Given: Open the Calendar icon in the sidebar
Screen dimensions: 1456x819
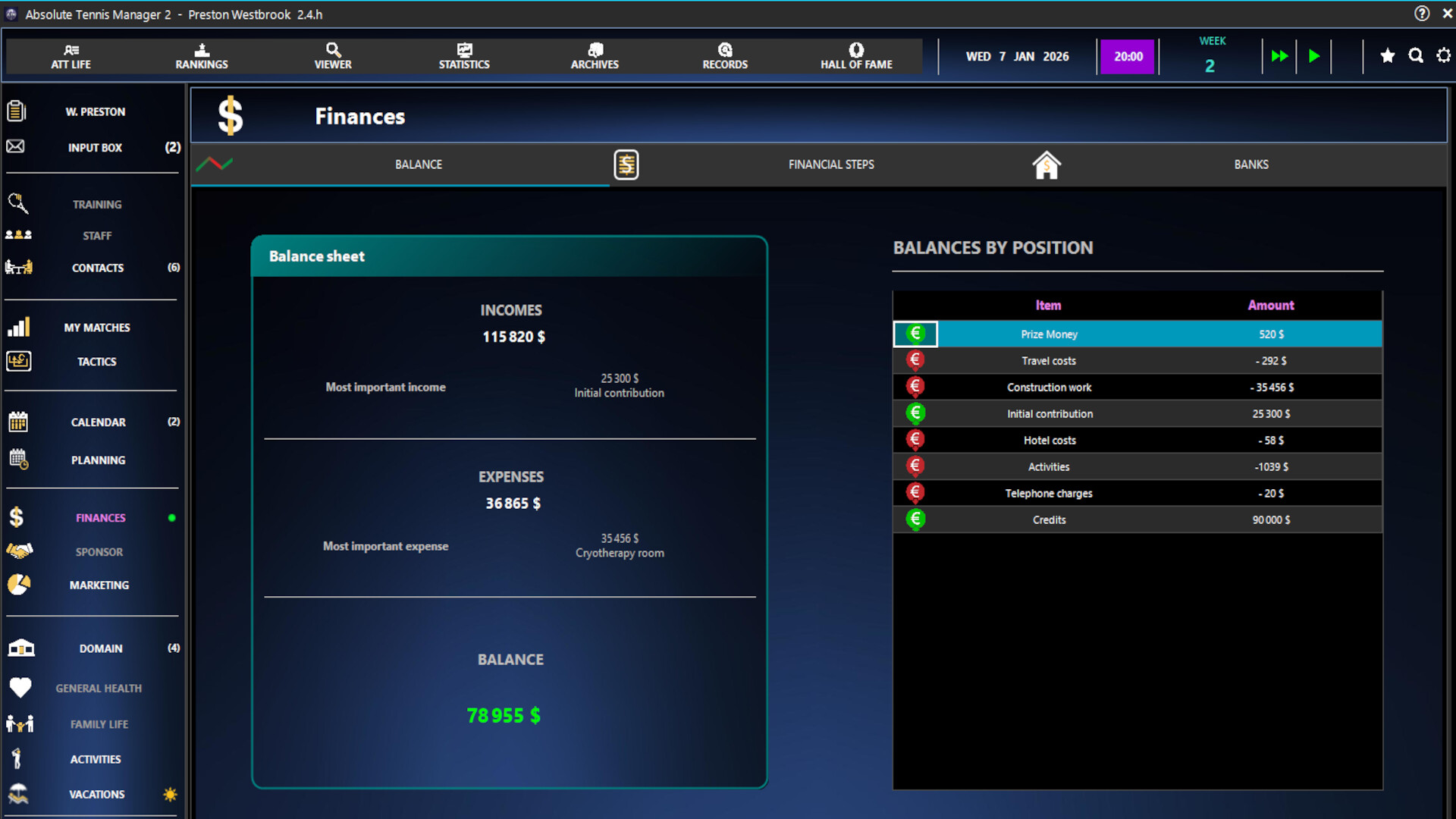Looking at the screenshot, I should (x=18, y=422).
